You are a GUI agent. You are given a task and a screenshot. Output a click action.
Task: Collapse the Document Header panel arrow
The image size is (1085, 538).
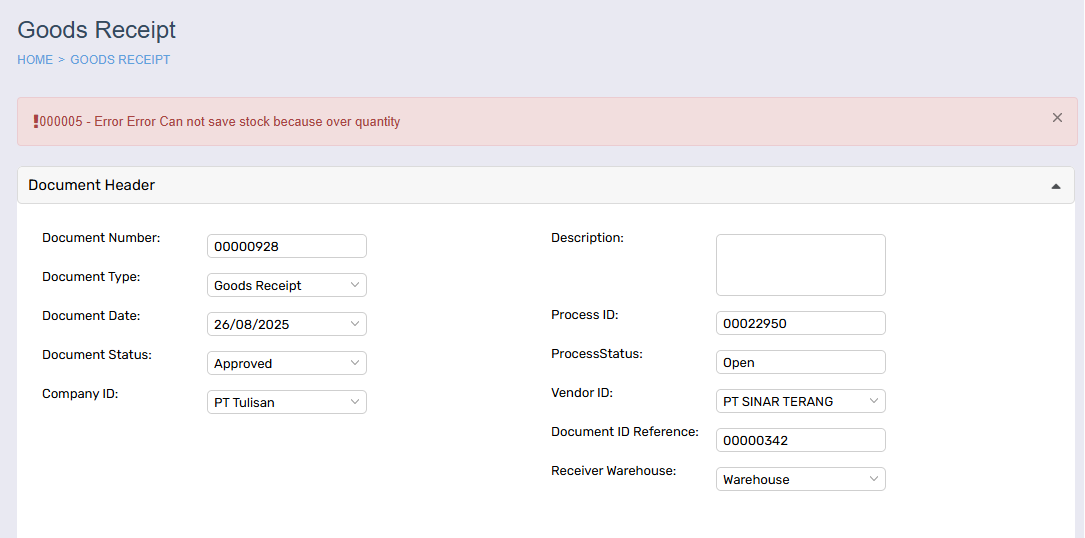(1056, 186)
